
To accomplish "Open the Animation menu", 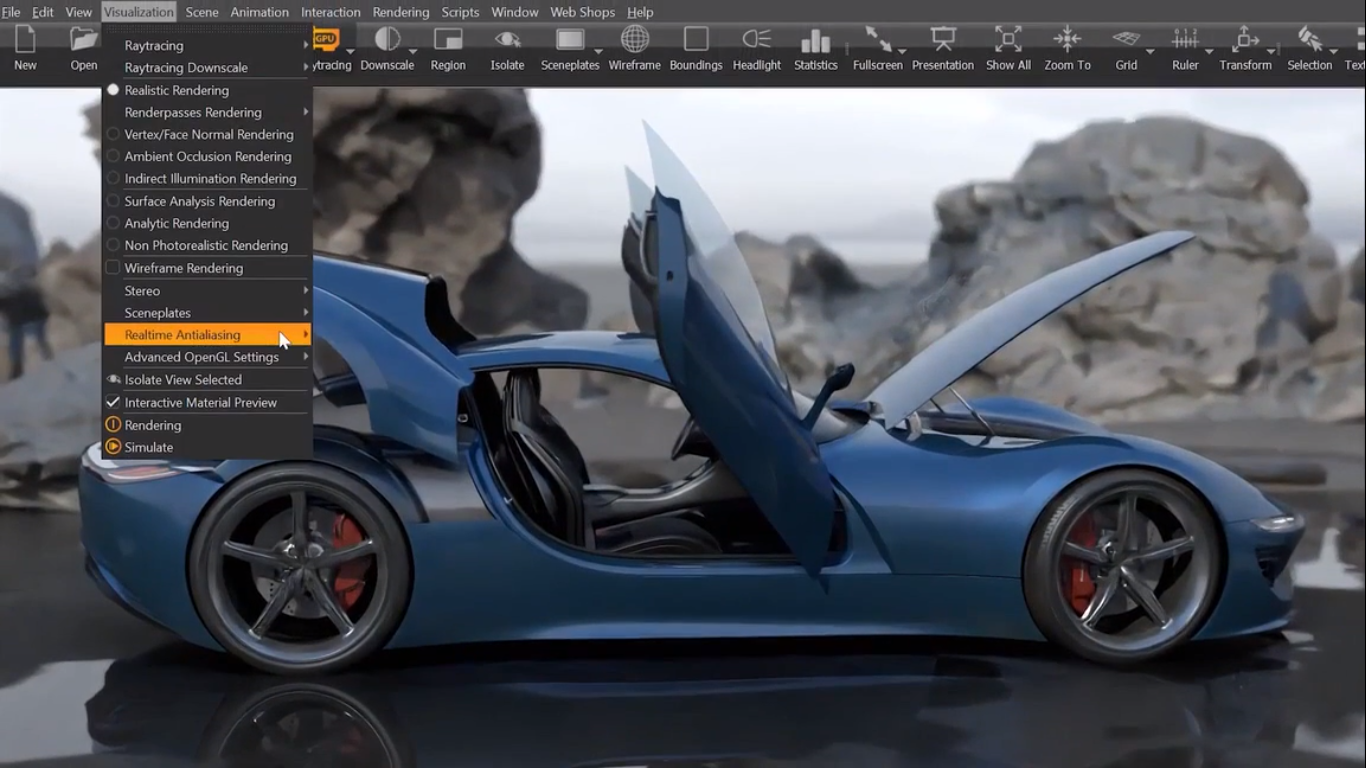I will coord(260,12).
